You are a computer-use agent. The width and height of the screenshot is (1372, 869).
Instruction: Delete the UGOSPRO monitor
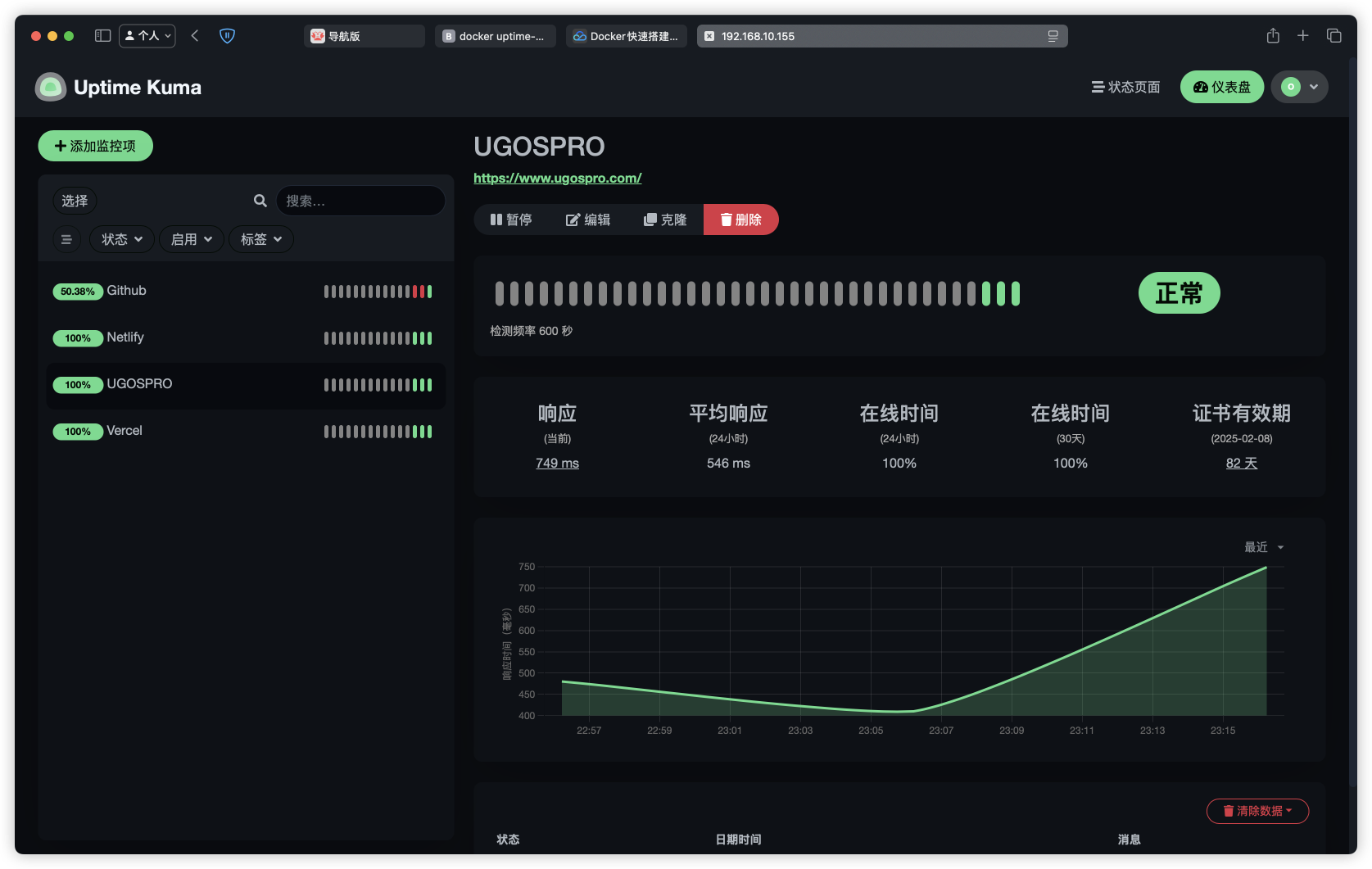pos(740,220)
